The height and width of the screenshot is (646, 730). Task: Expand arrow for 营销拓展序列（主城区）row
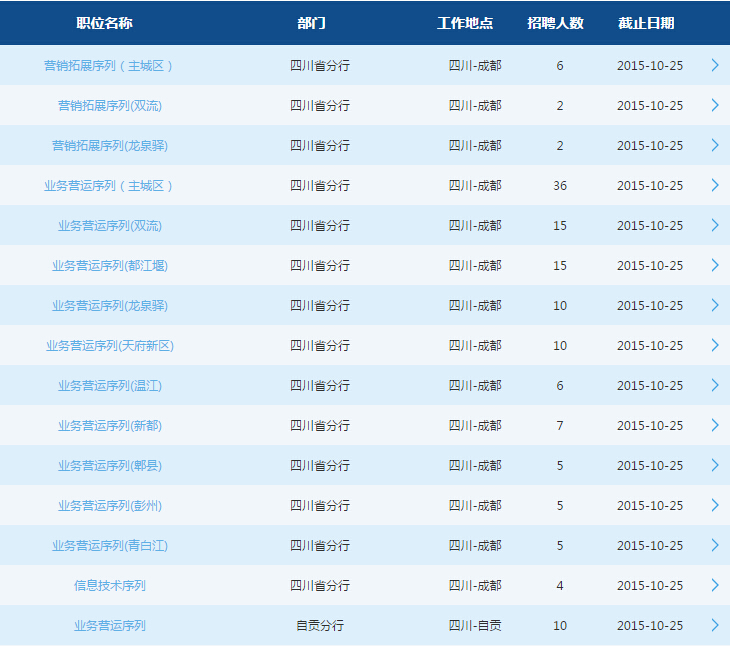click(x=714, y=65)
